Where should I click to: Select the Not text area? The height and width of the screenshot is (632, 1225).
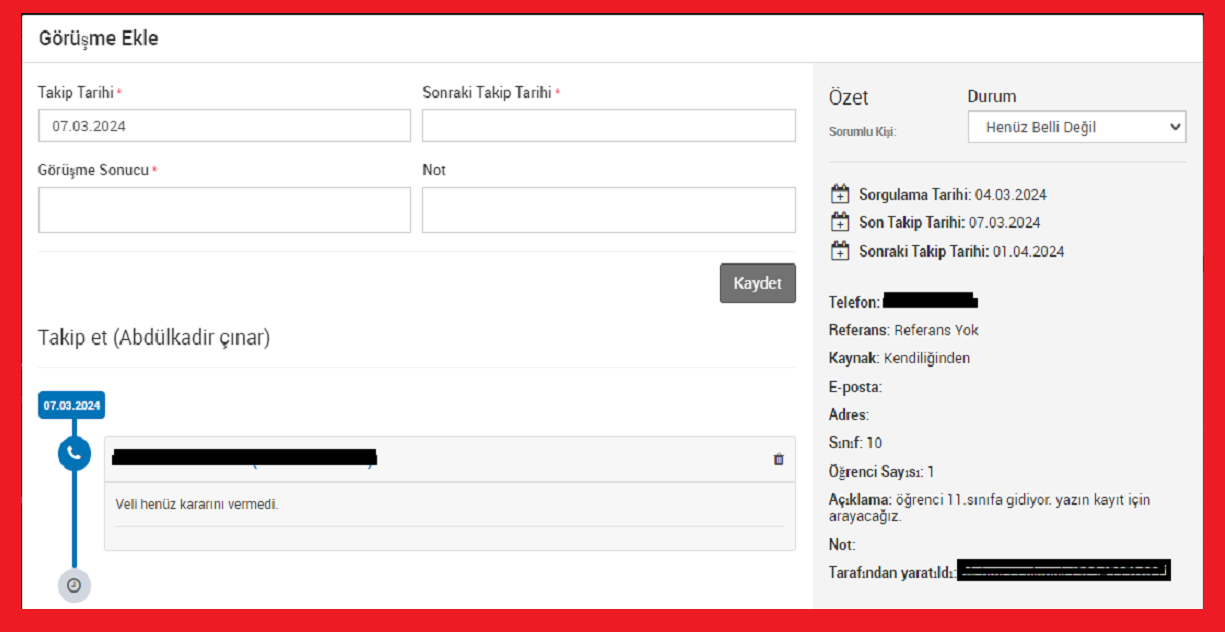point(608,210)
